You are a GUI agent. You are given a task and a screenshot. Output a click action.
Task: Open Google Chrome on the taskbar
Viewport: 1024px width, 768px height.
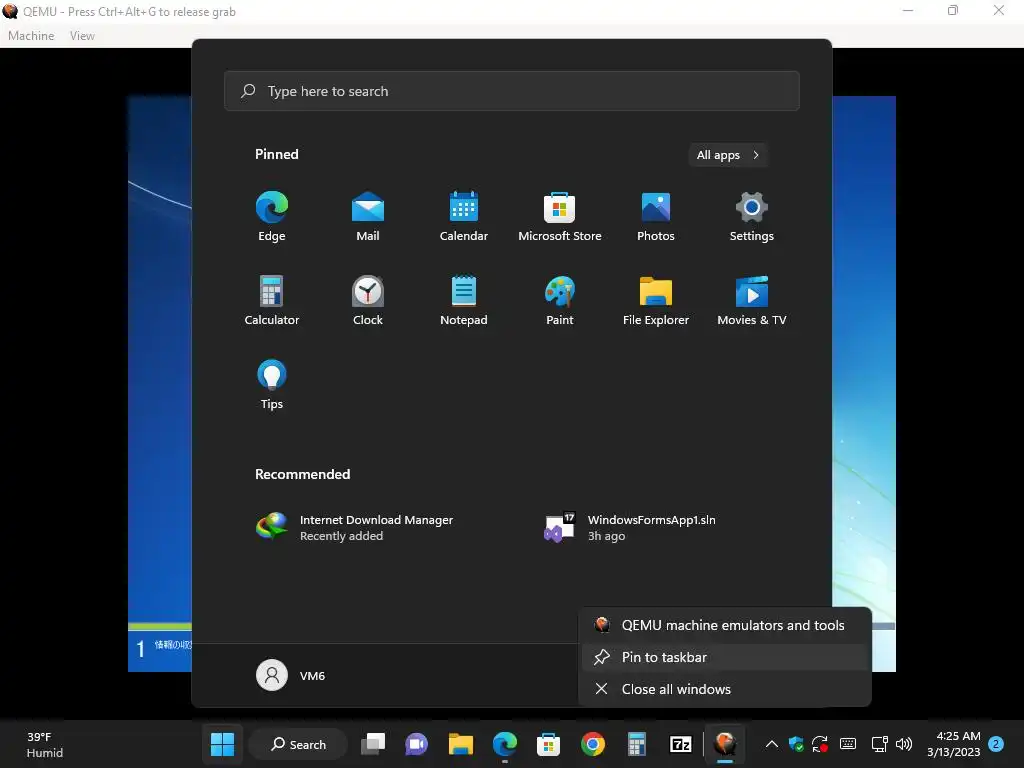coord(593,744)
